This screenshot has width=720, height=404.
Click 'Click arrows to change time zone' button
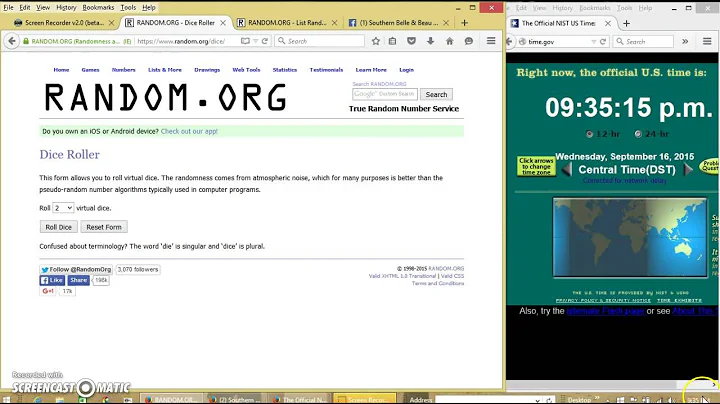click(x=536, y=166)
